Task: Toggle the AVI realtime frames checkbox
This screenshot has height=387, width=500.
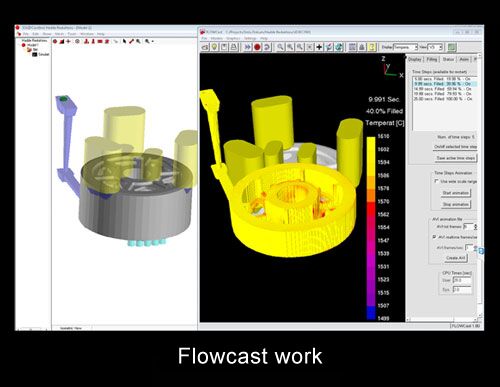Action: pyautogui.click(x=434, y=237)
